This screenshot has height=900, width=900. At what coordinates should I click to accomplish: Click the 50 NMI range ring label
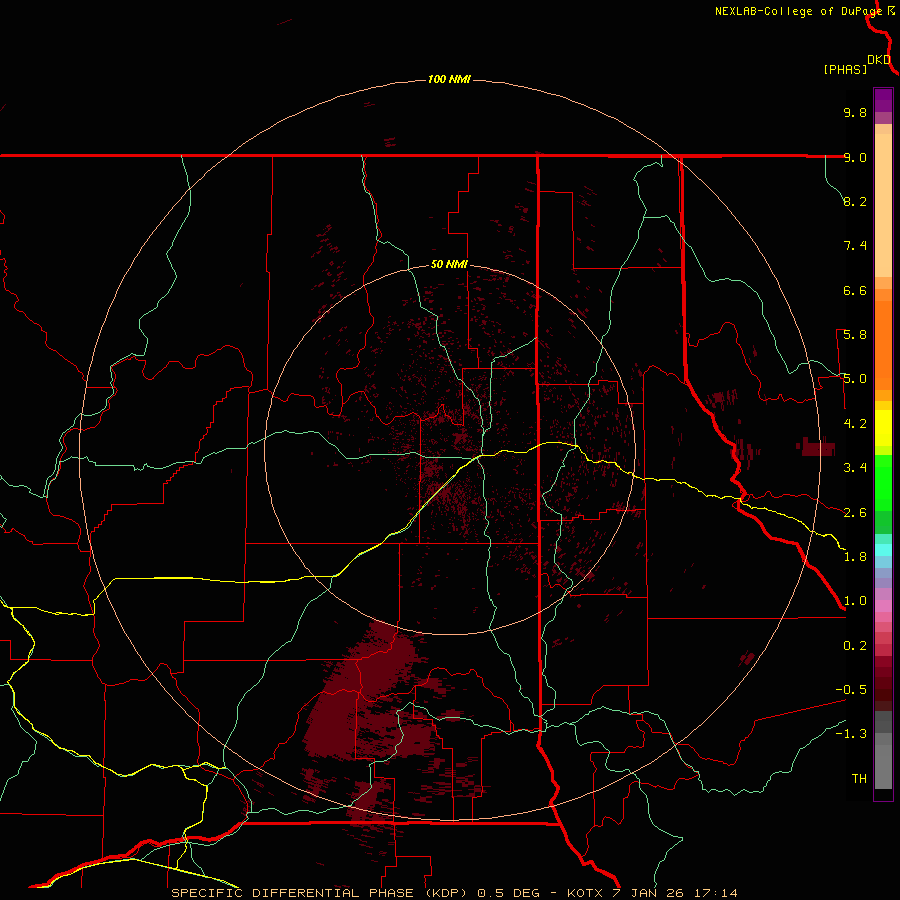point(449,264)
